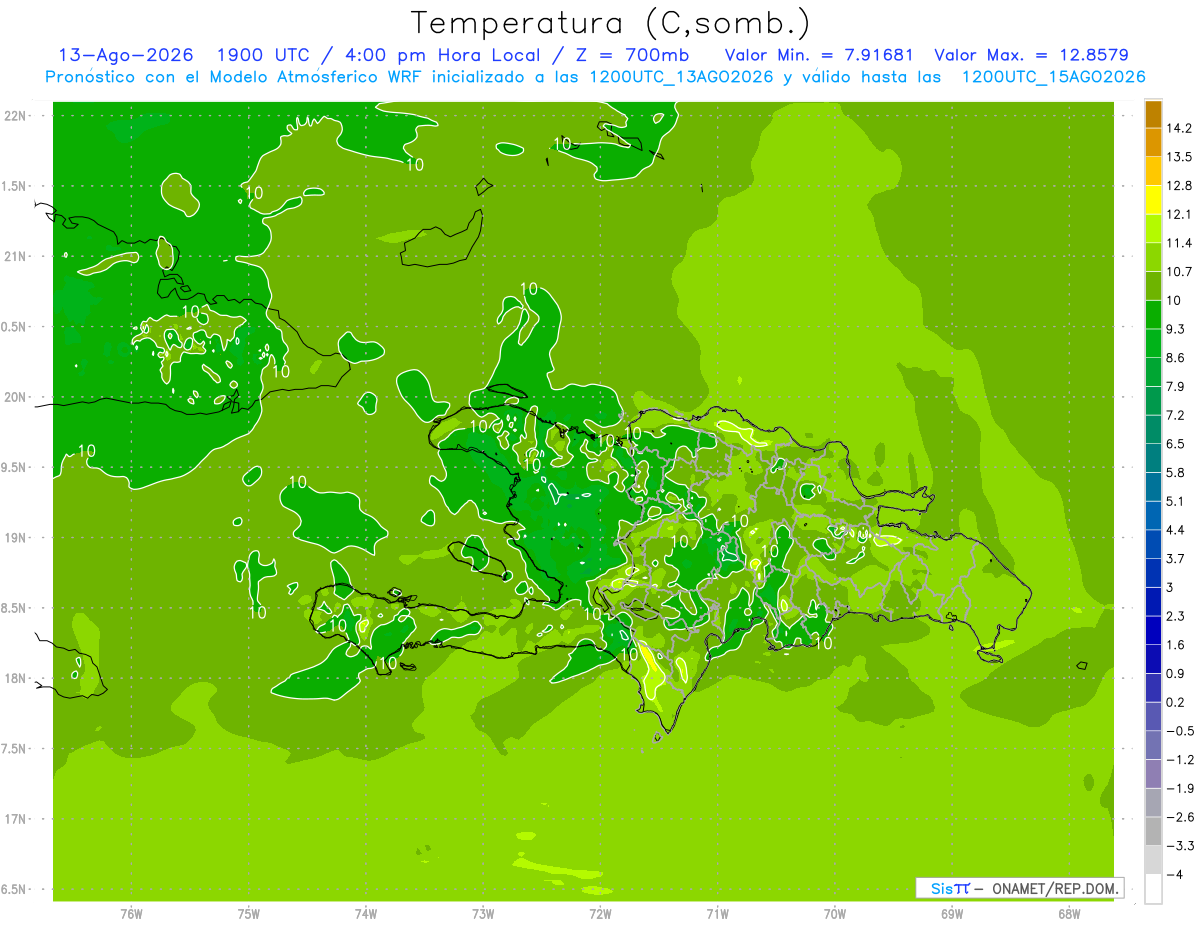Image resolution: width=1200 pixels, height=927 pixels.
Task: Click the "-4" color scale value
Action: pyautogui.click(x=1173, y=875)
